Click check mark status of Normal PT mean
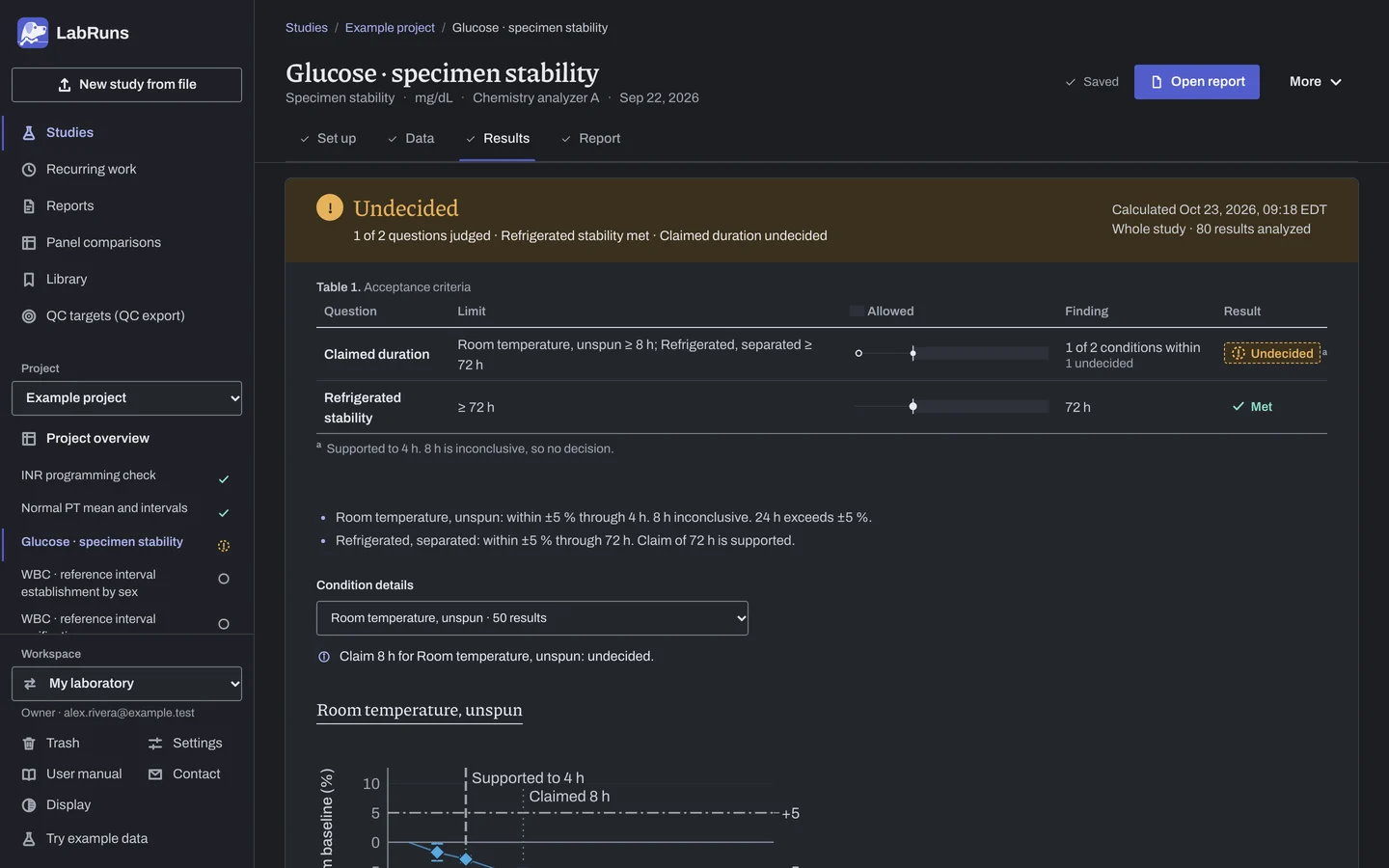Viewport: 1389px width, 868px height. click(224, 513)
